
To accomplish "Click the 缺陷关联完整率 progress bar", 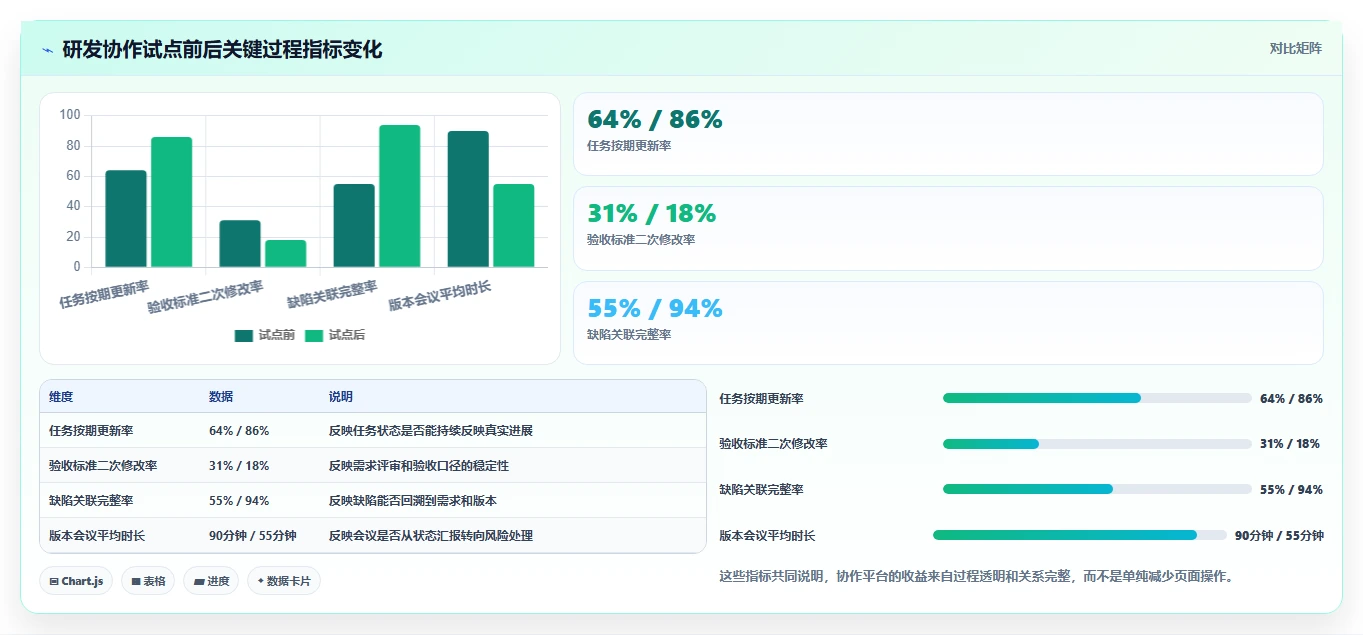I will [x=1097, y=489].
